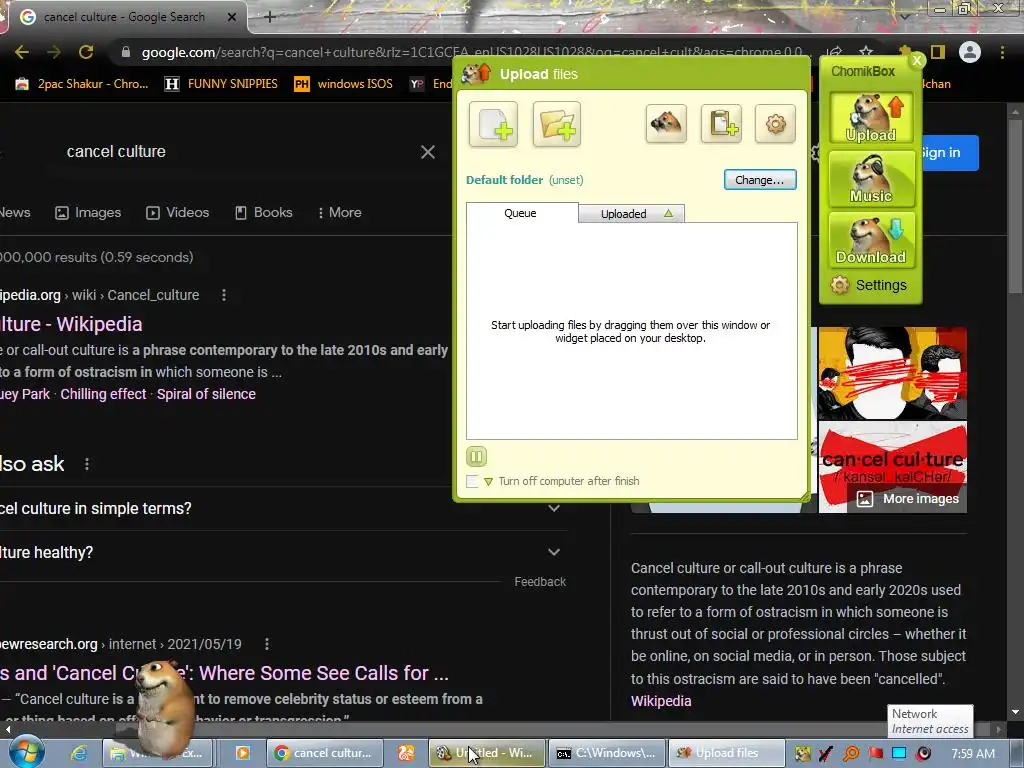The image size is (1024, 768).
Task: Switch to Videos search results
Action: 178,213
